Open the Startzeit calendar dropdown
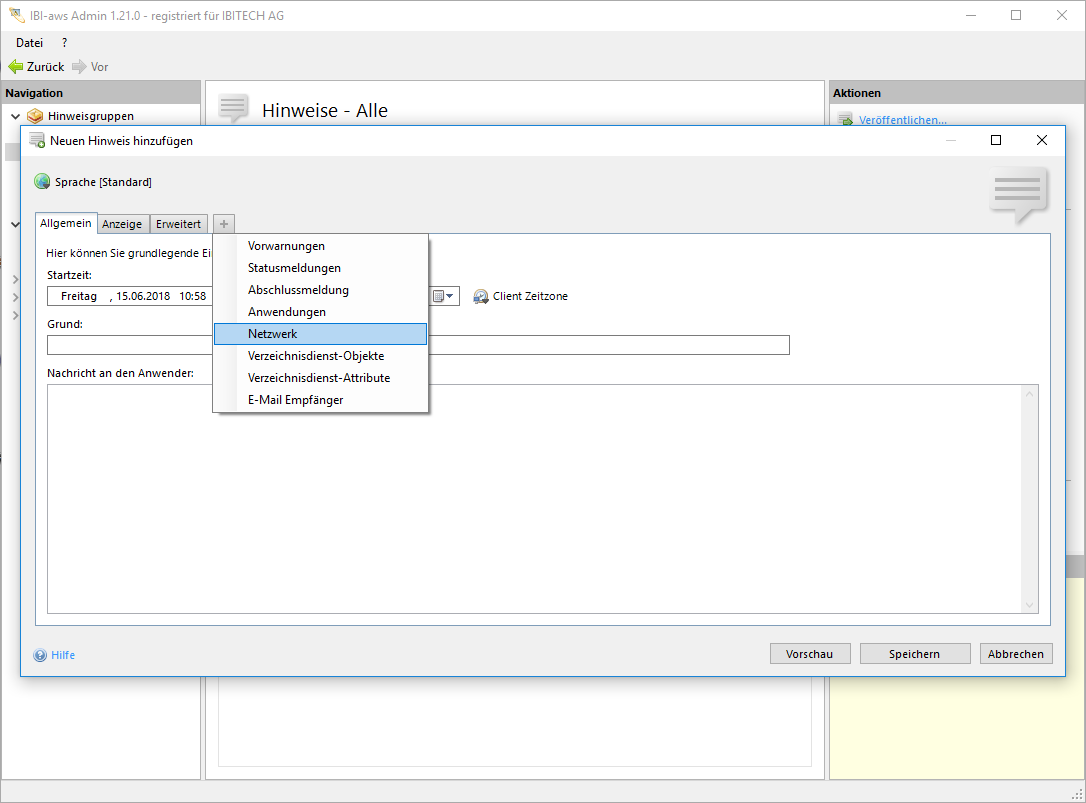This screenshot has height=803, width=1086. (x=444, y=297)
